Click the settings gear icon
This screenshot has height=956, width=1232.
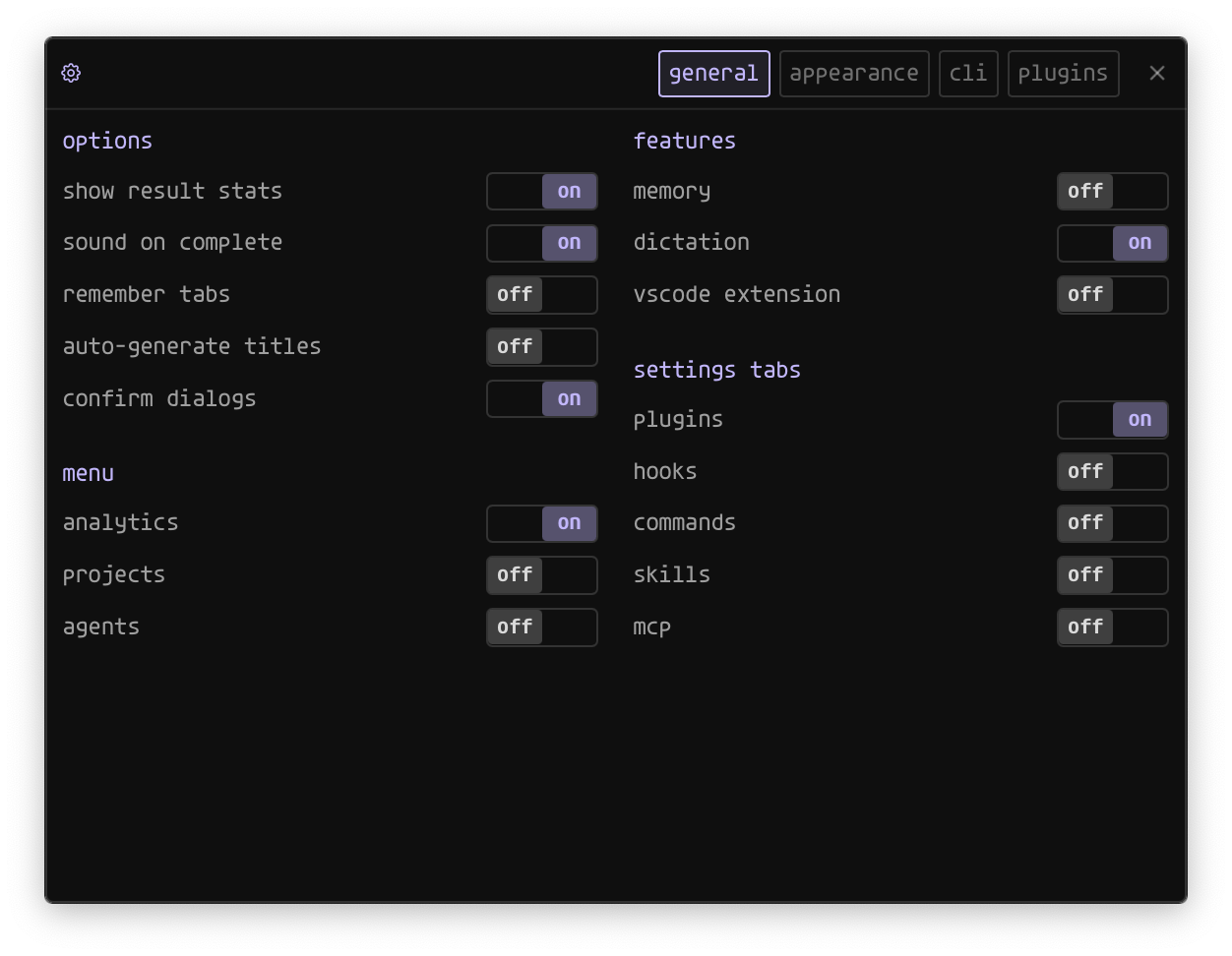(x=70, y=73)
